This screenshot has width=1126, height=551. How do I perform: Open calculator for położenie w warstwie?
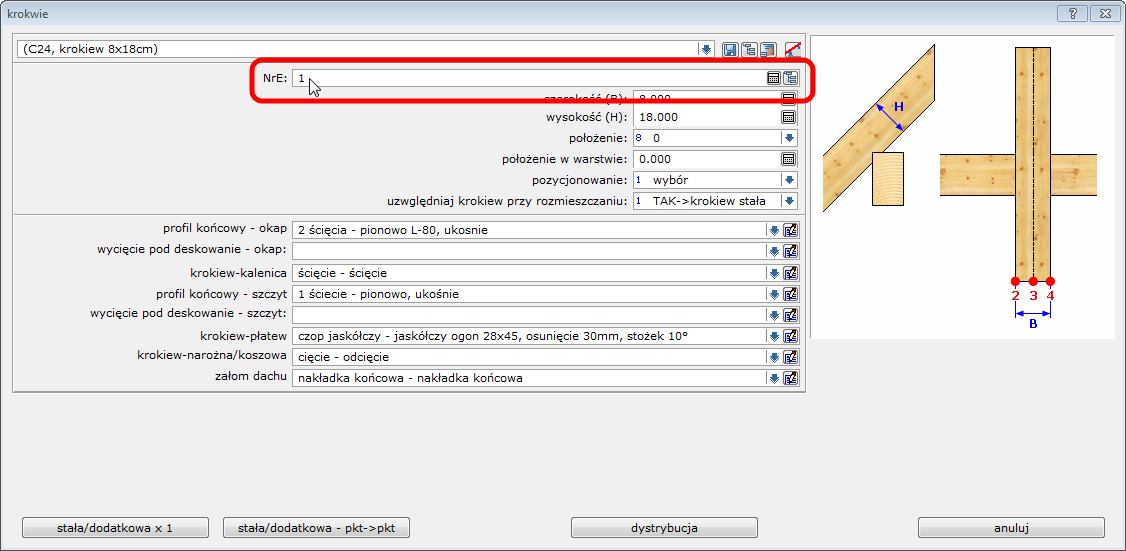[x=788, y=159]
